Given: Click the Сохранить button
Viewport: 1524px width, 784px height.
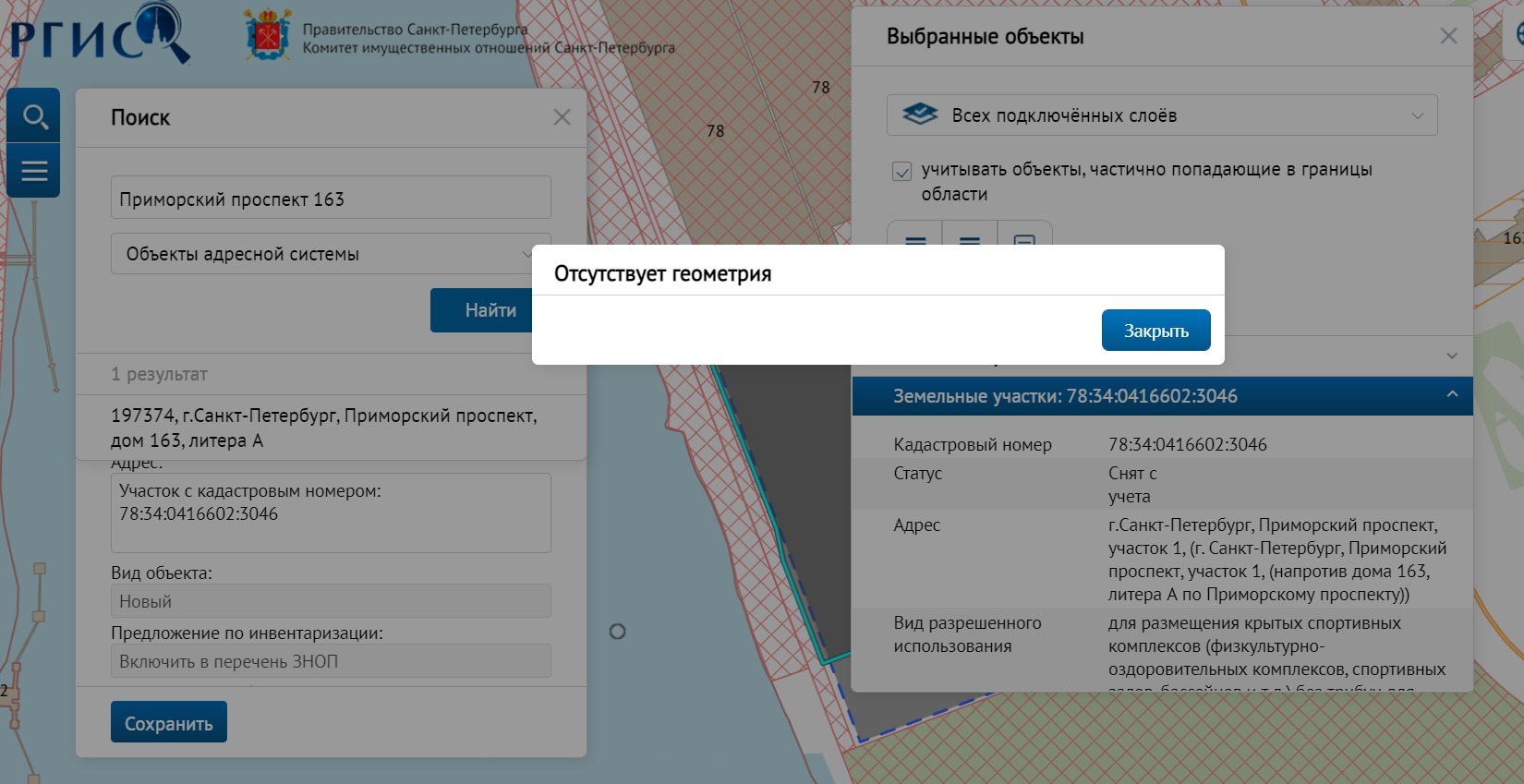Looking at the screenshot, I should [169, 723].
